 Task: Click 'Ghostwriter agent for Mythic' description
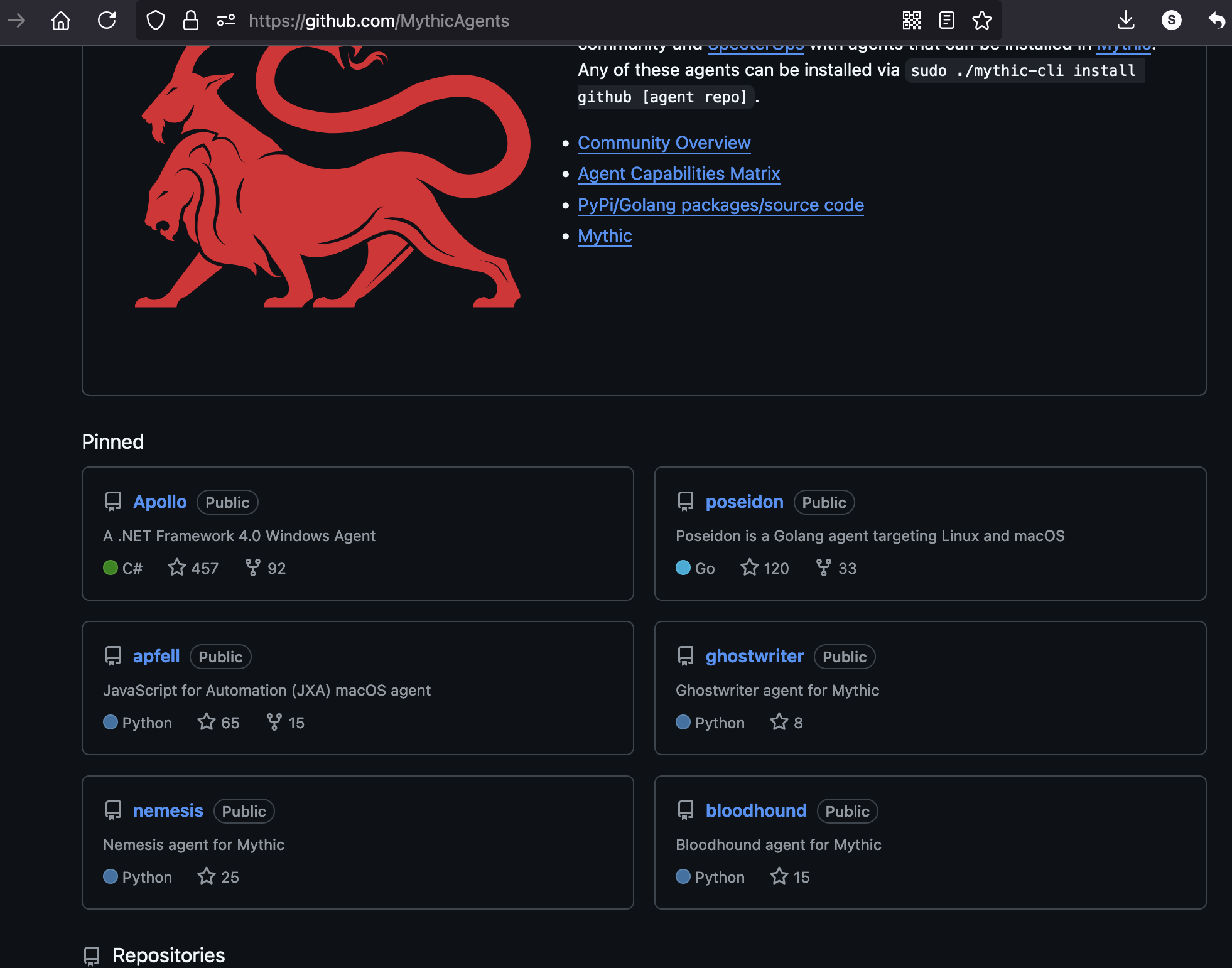[x=777, y=691]
